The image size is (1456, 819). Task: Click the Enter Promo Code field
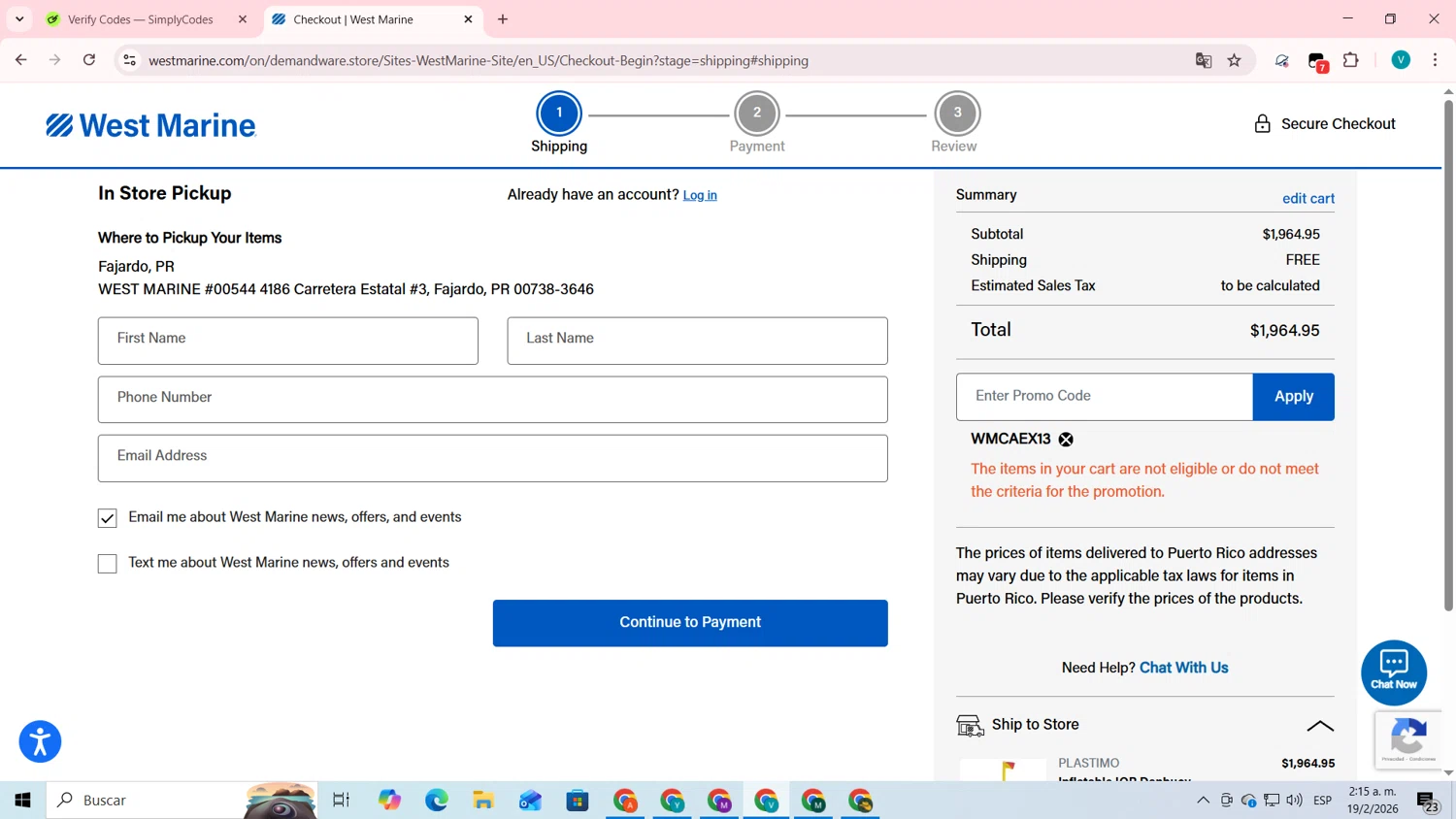click(x=1105, y=397)
